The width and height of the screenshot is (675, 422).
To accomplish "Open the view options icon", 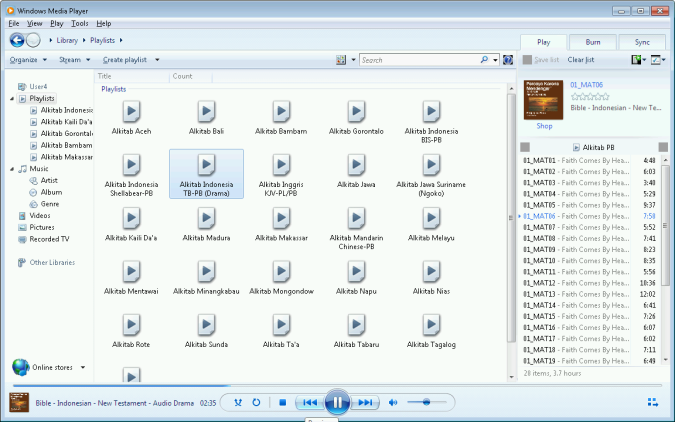I will point(341,60).
